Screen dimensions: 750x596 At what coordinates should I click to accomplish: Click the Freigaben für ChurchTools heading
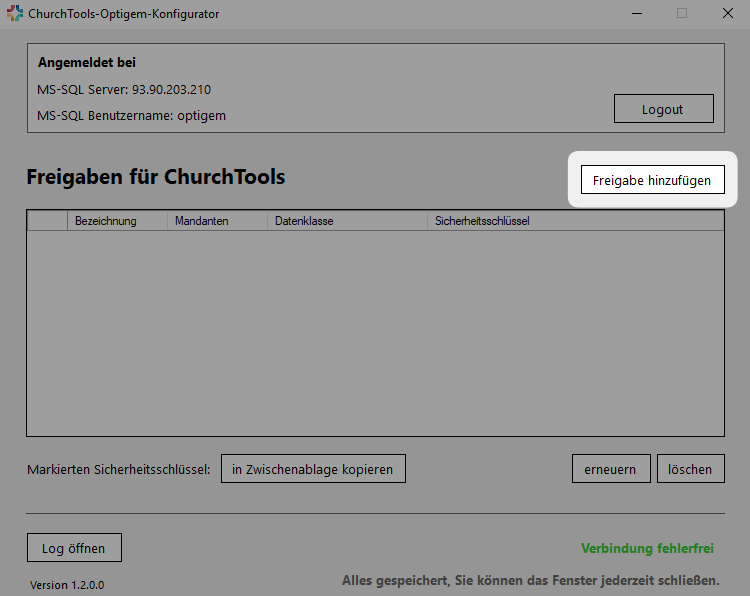155,177
